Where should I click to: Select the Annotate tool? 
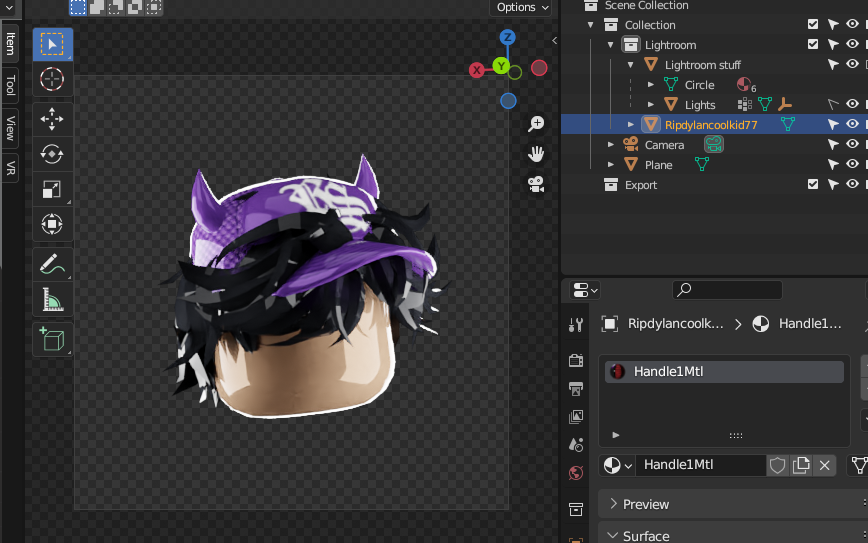52,264
